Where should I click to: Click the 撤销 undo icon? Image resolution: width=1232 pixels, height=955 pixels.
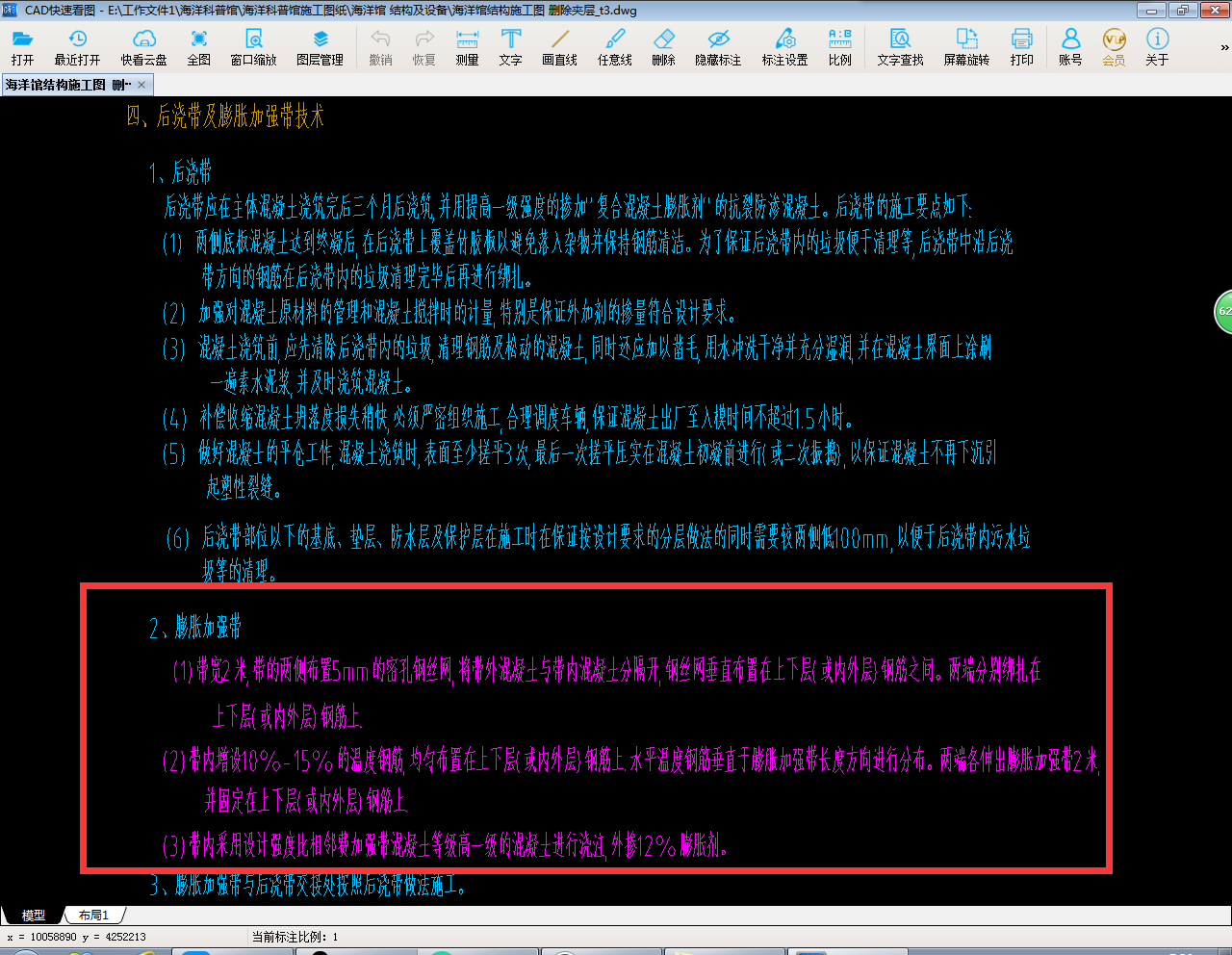pyautogui.click(x=380, y=46)
